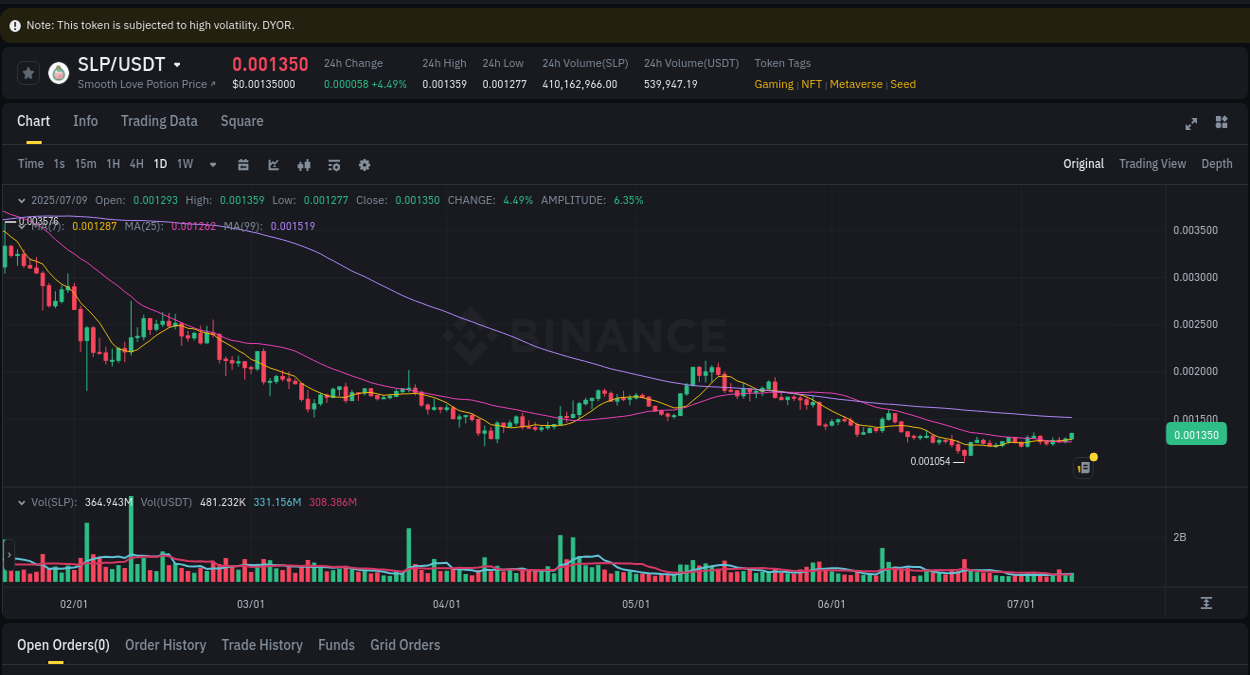Open the chart layout grid icon
The height and width of the screenshot is (675, 1250).
[1221, 123]
